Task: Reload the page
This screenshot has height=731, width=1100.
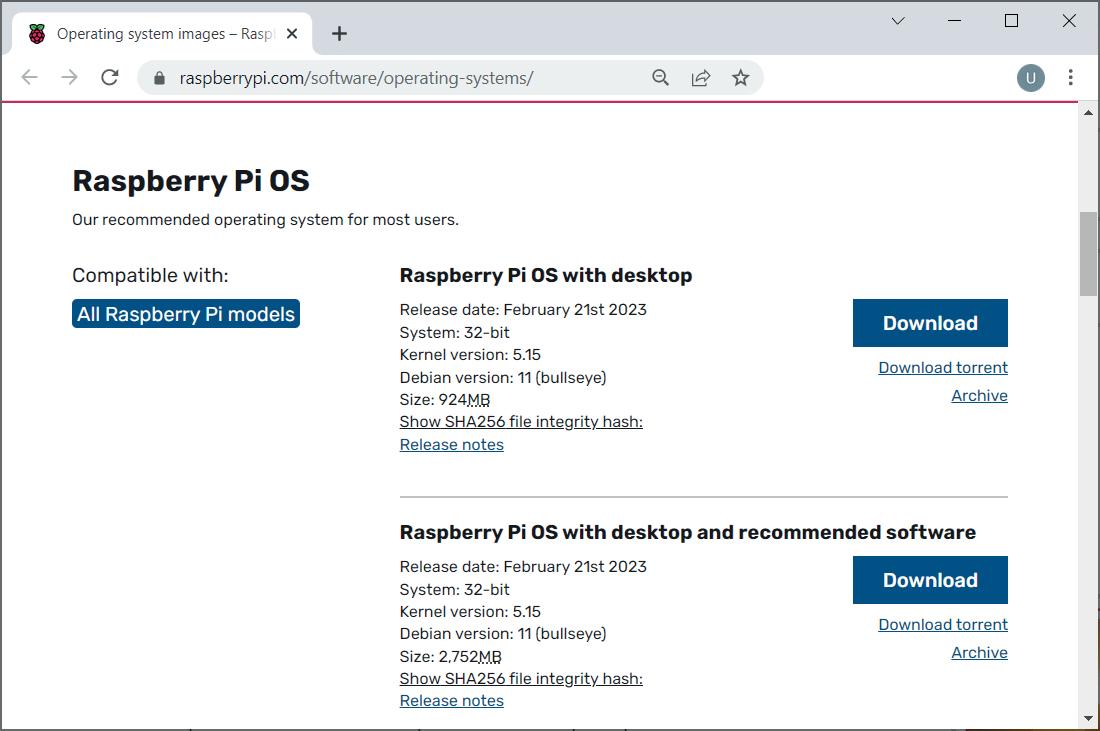Action: point(109,77)
